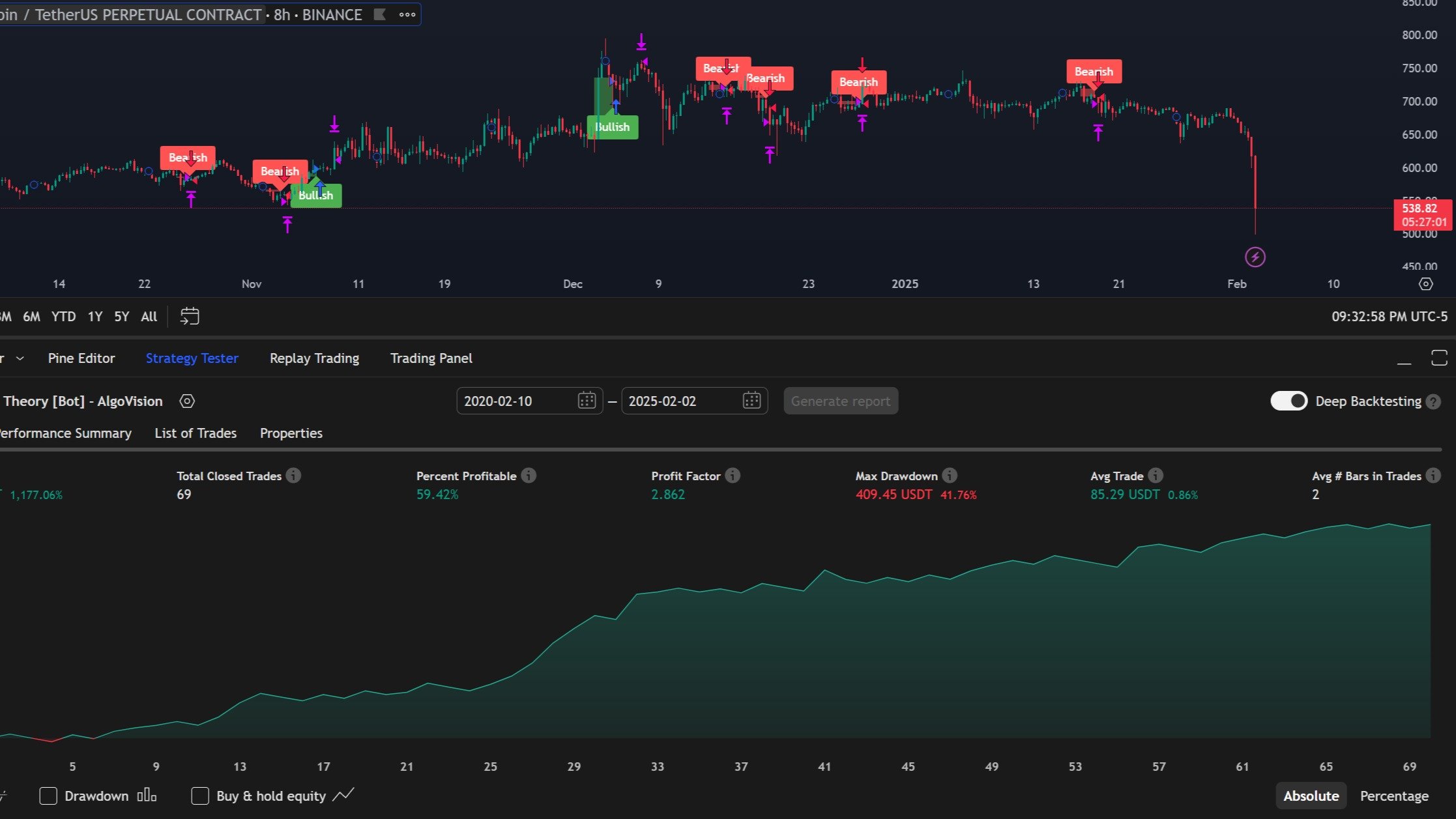Maximize the Strategy Tester panel
The height and width of the screenshot is (819, 1456).
tap(1439, 358)
